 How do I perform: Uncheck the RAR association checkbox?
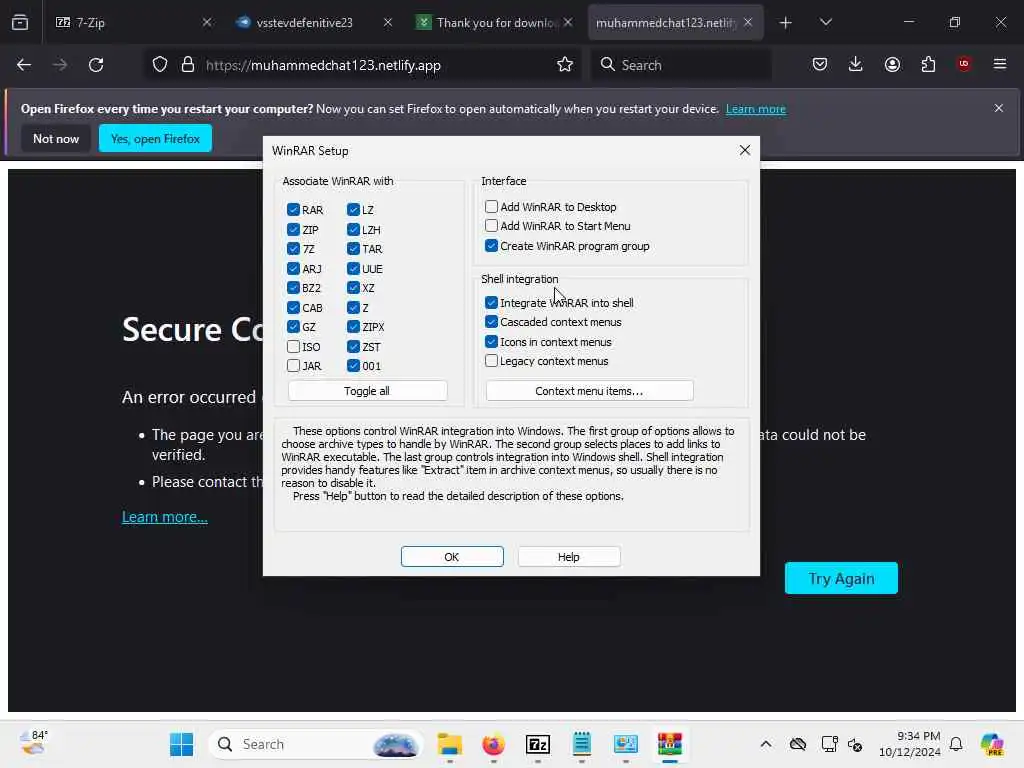coord(293,210)
